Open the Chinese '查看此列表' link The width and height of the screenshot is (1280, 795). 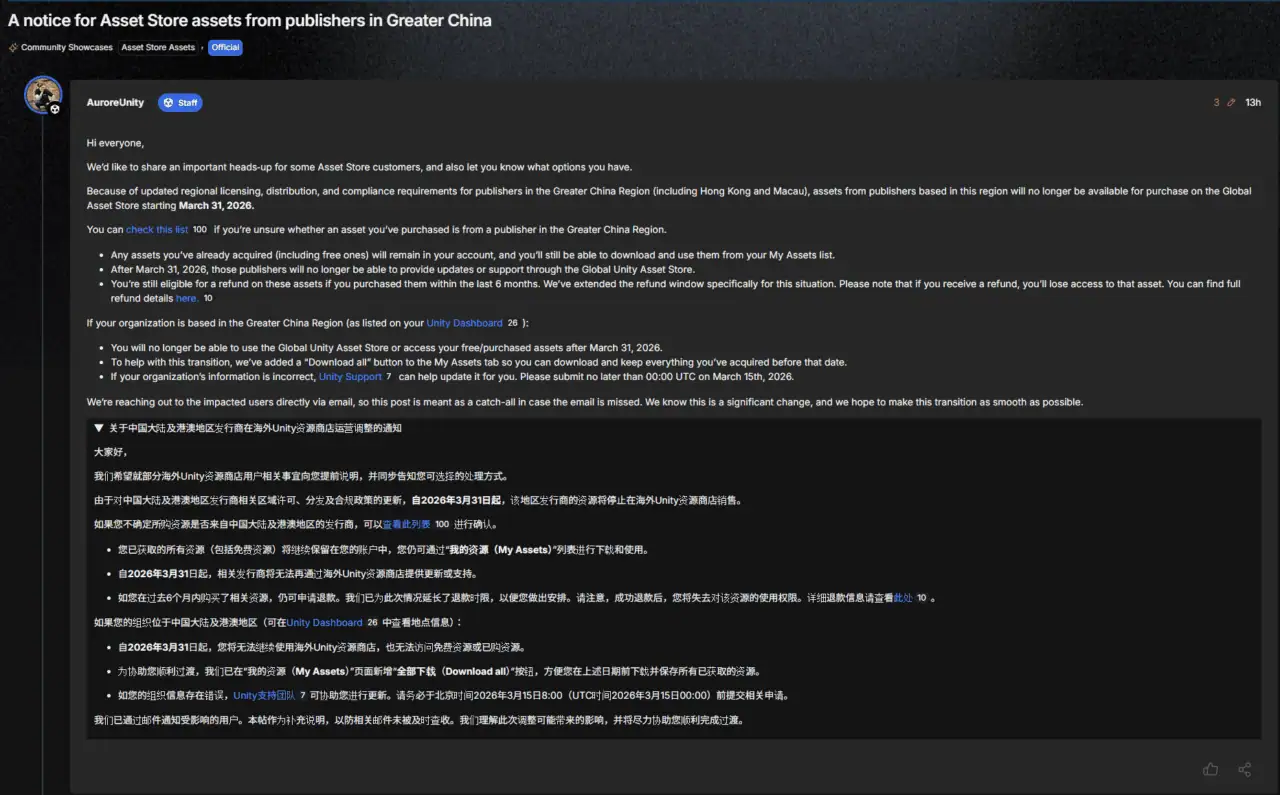pos(406,524)
